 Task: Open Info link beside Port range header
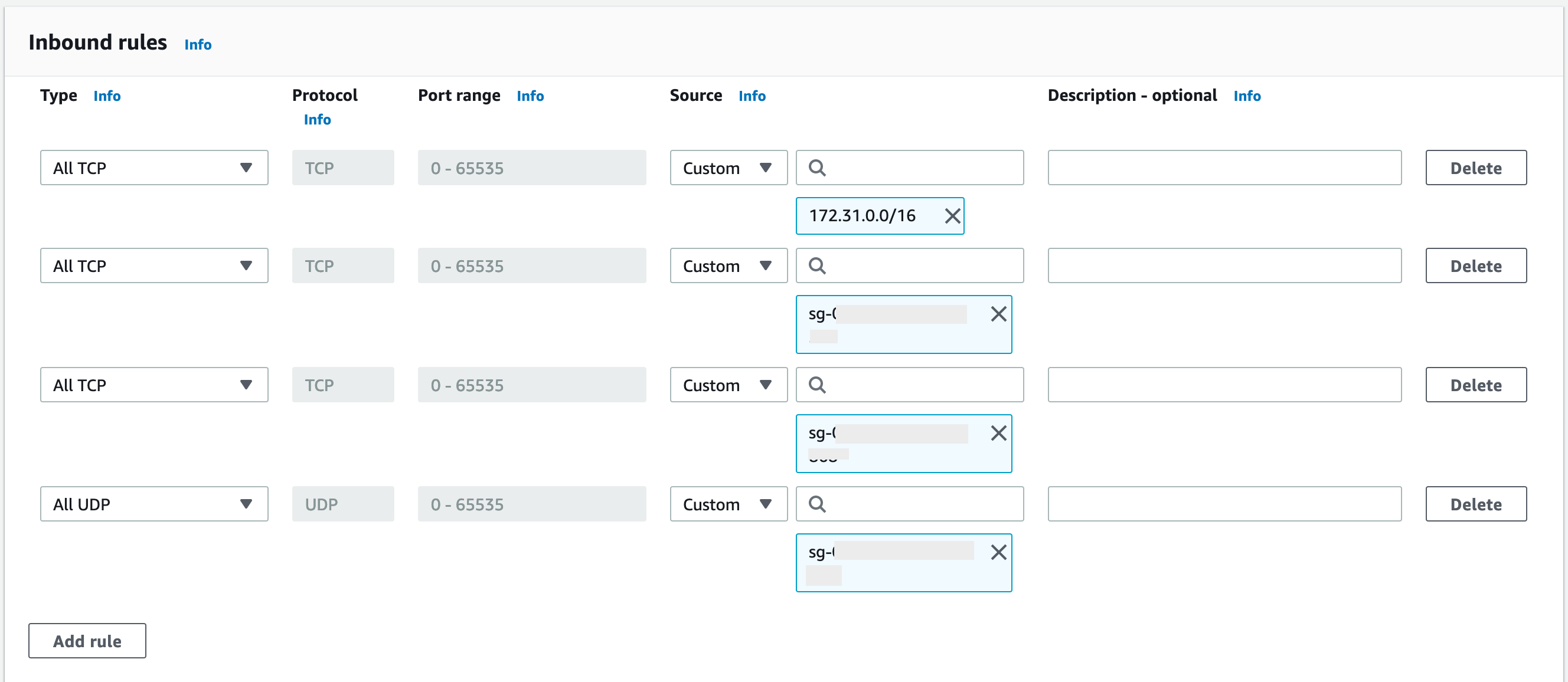(x=530, y=96)
